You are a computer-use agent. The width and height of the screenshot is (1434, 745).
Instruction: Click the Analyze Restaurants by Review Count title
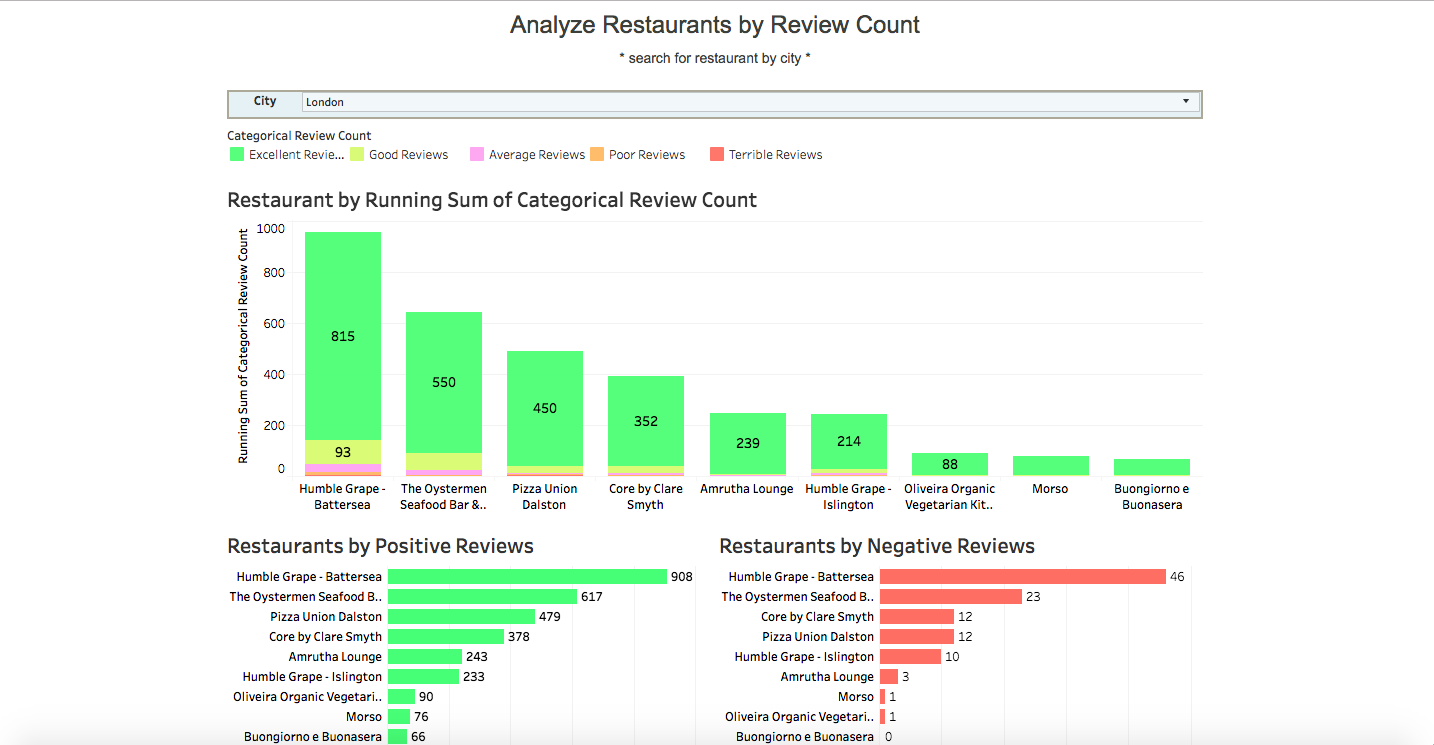[x=715, y=25]
